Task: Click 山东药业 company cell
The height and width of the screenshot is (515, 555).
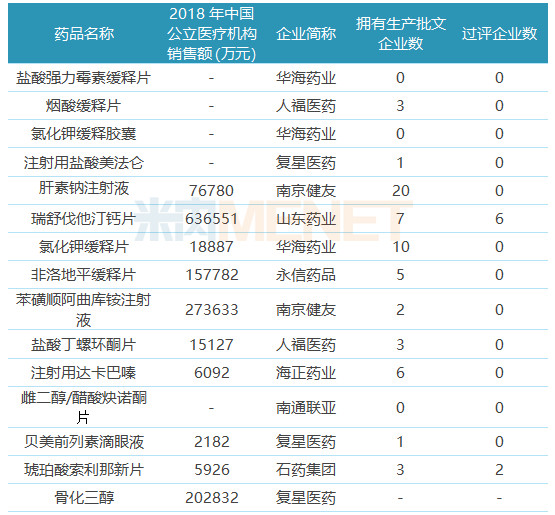Action: 306,219
